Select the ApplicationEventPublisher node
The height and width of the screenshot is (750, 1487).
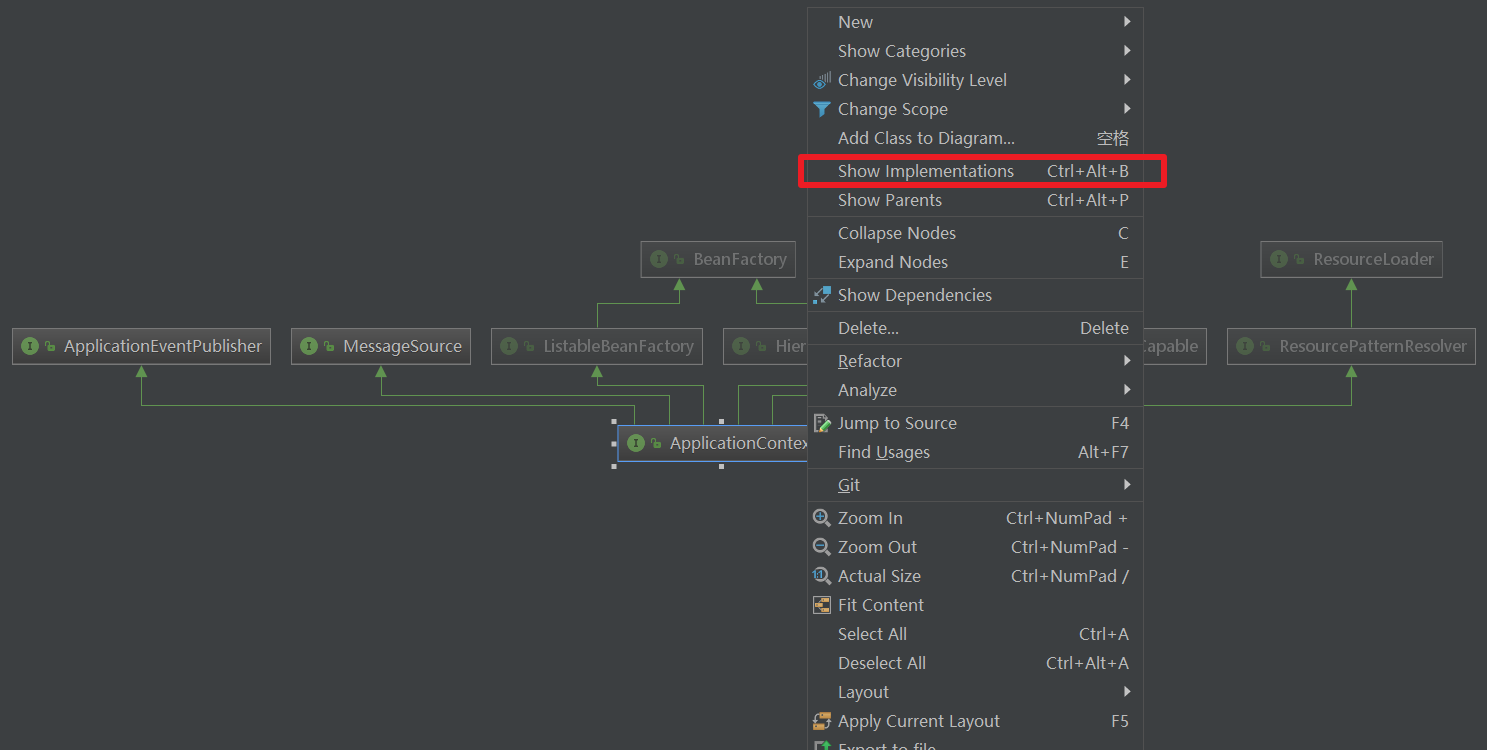(x=141, y=346)
